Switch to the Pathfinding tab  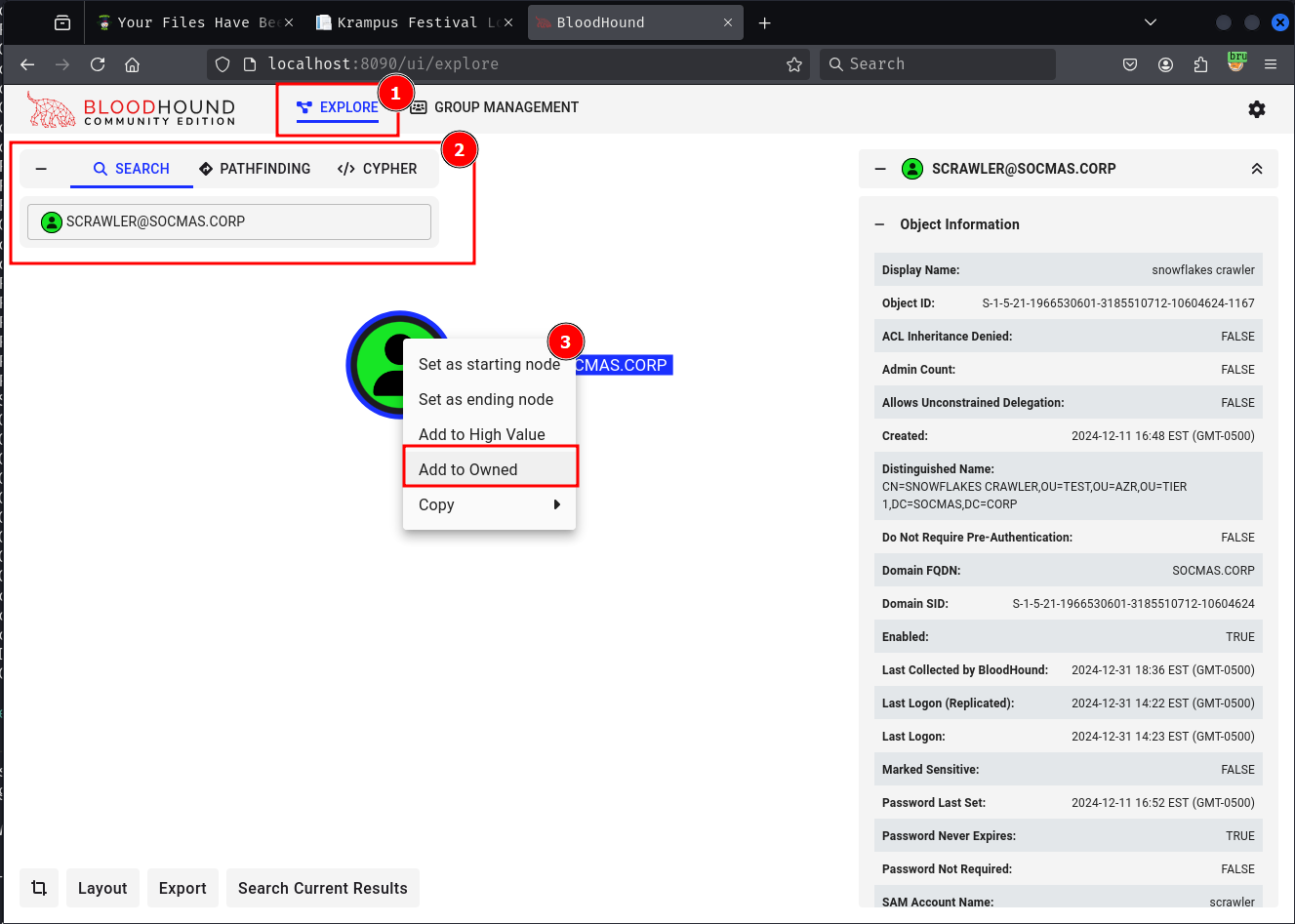coord(255,169)
